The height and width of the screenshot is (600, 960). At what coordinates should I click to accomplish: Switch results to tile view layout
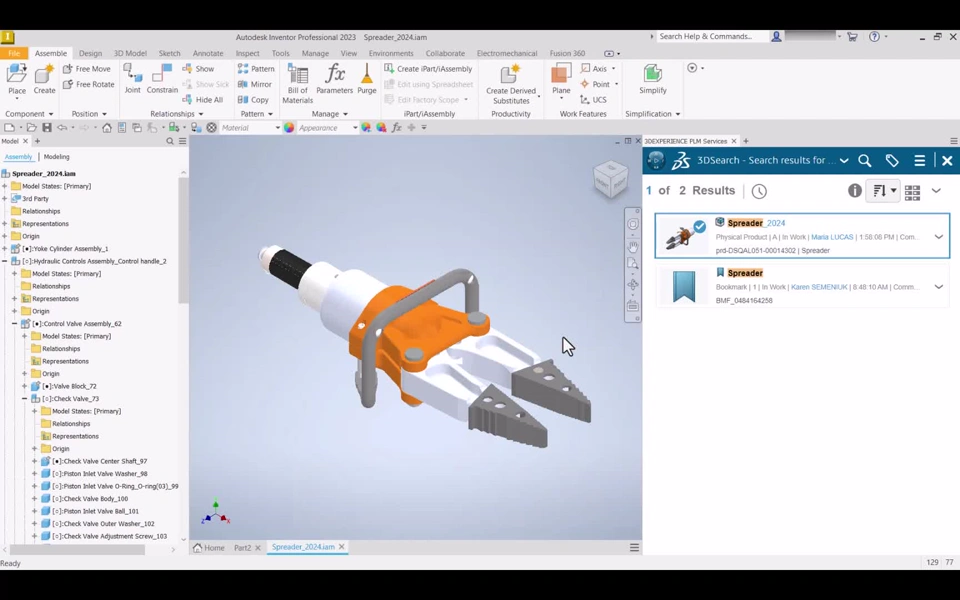pyautogui.click(x=912, y=191)
